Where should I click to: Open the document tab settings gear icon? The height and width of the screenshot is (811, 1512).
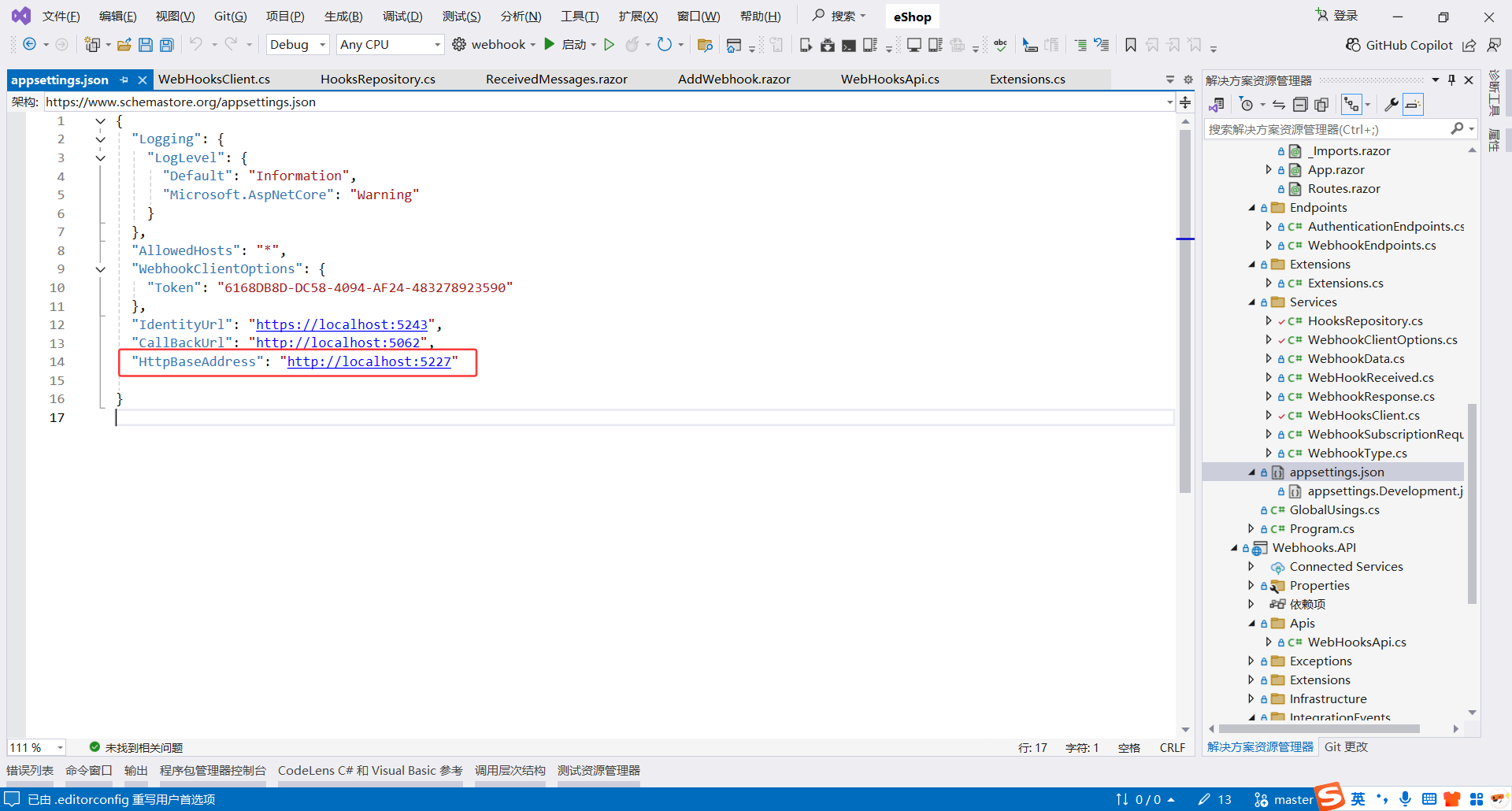click(x=1188, y=80)
